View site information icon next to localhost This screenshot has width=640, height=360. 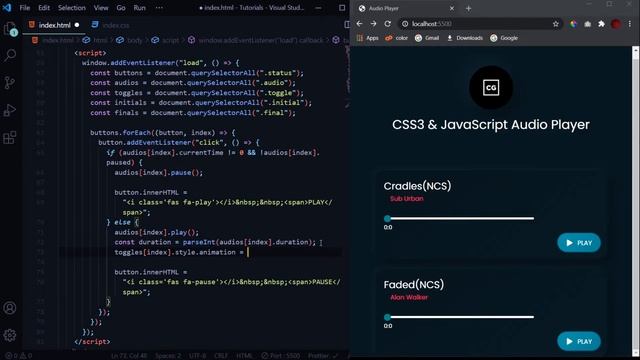click(x=405, y=24)
